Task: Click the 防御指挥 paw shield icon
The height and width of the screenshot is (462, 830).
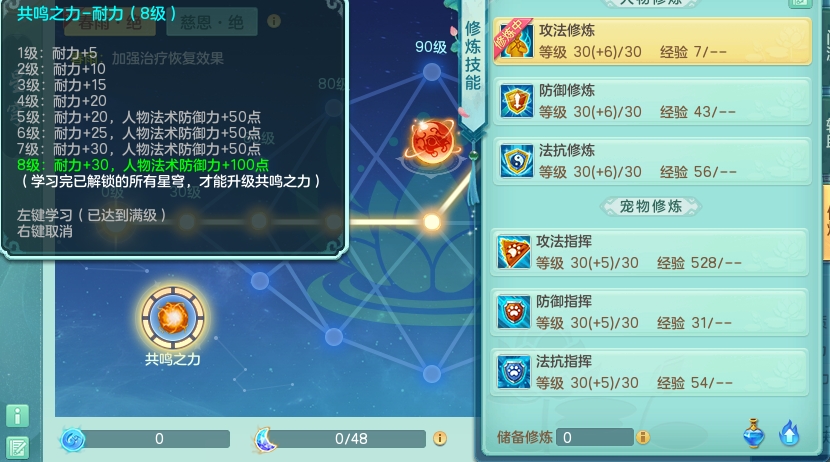Action: click(513, 312)
